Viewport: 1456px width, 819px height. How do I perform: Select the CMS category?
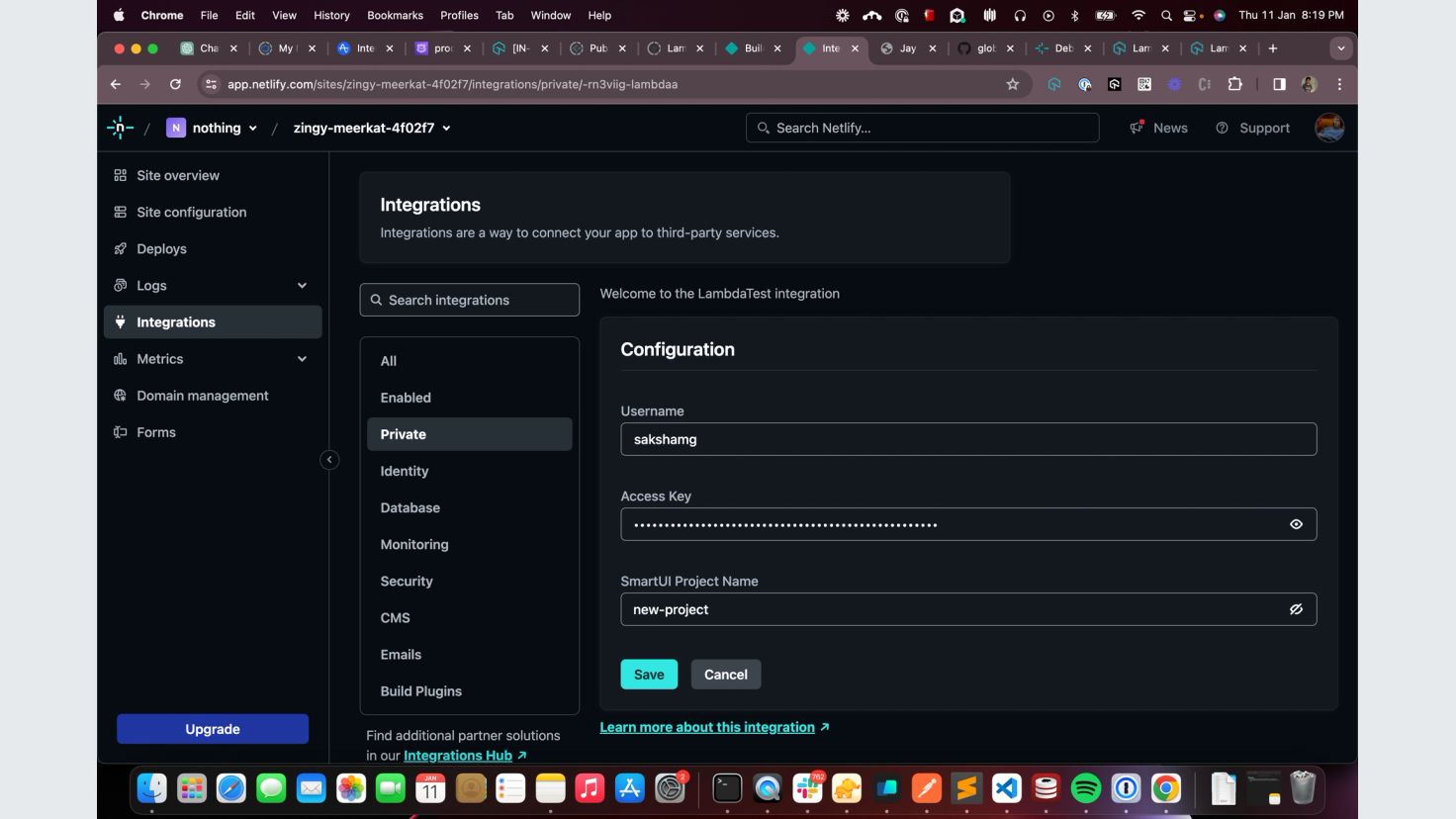click(470, 617)
